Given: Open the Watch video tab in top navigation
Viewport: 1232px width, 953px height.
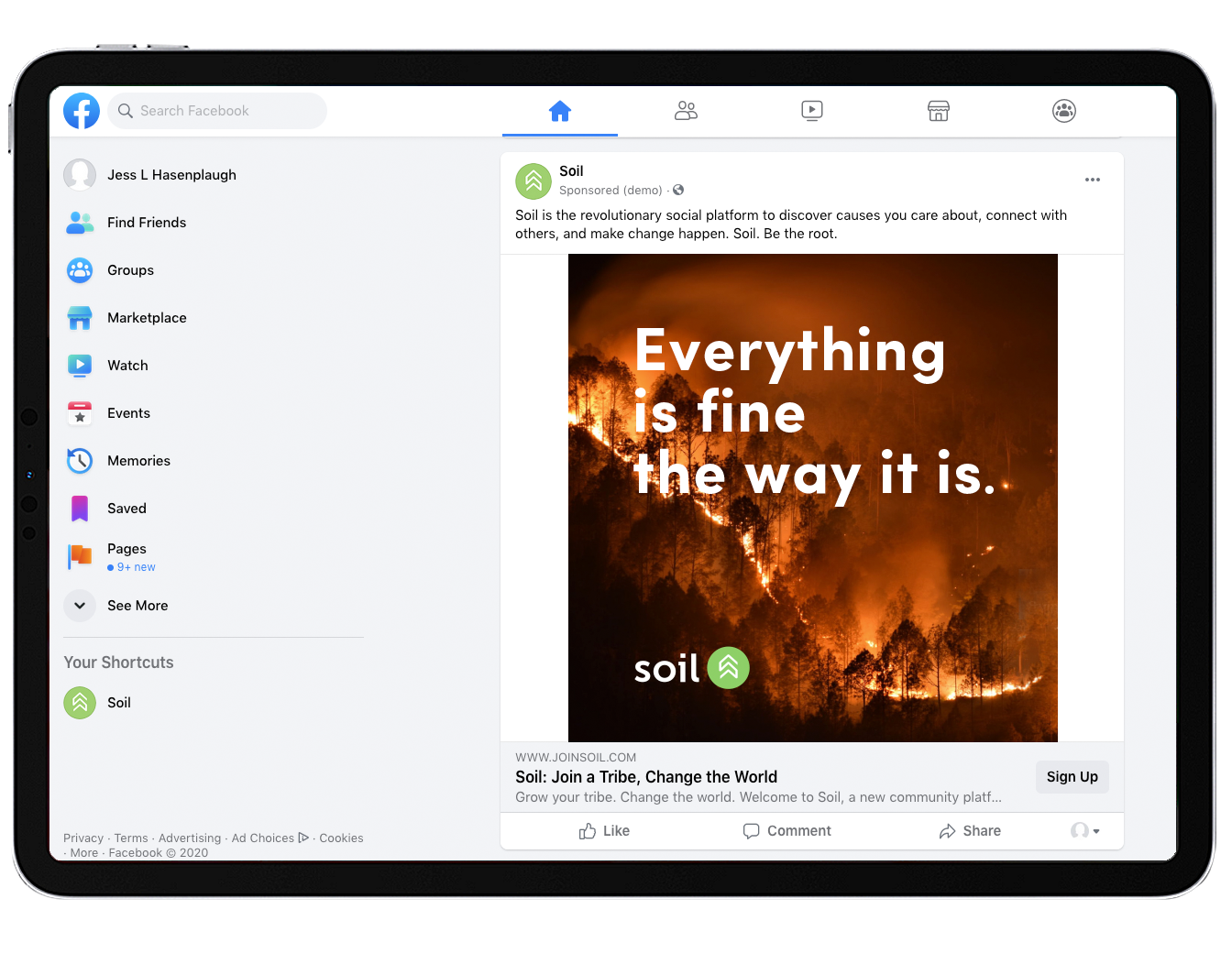Looking at the screenshot, I should tap(812, 111).
